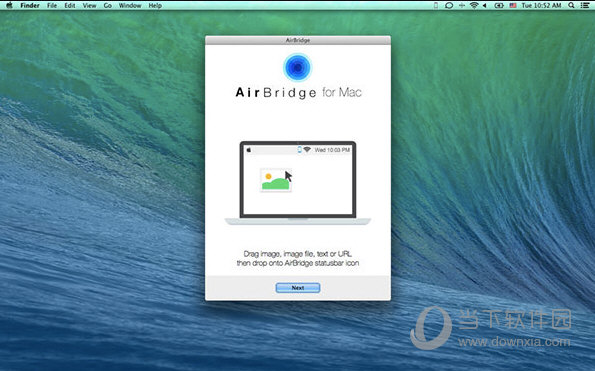Click the speech bubble menu bar icon
Viewport: 595px width, 371px height.
[x=449, y=5]
